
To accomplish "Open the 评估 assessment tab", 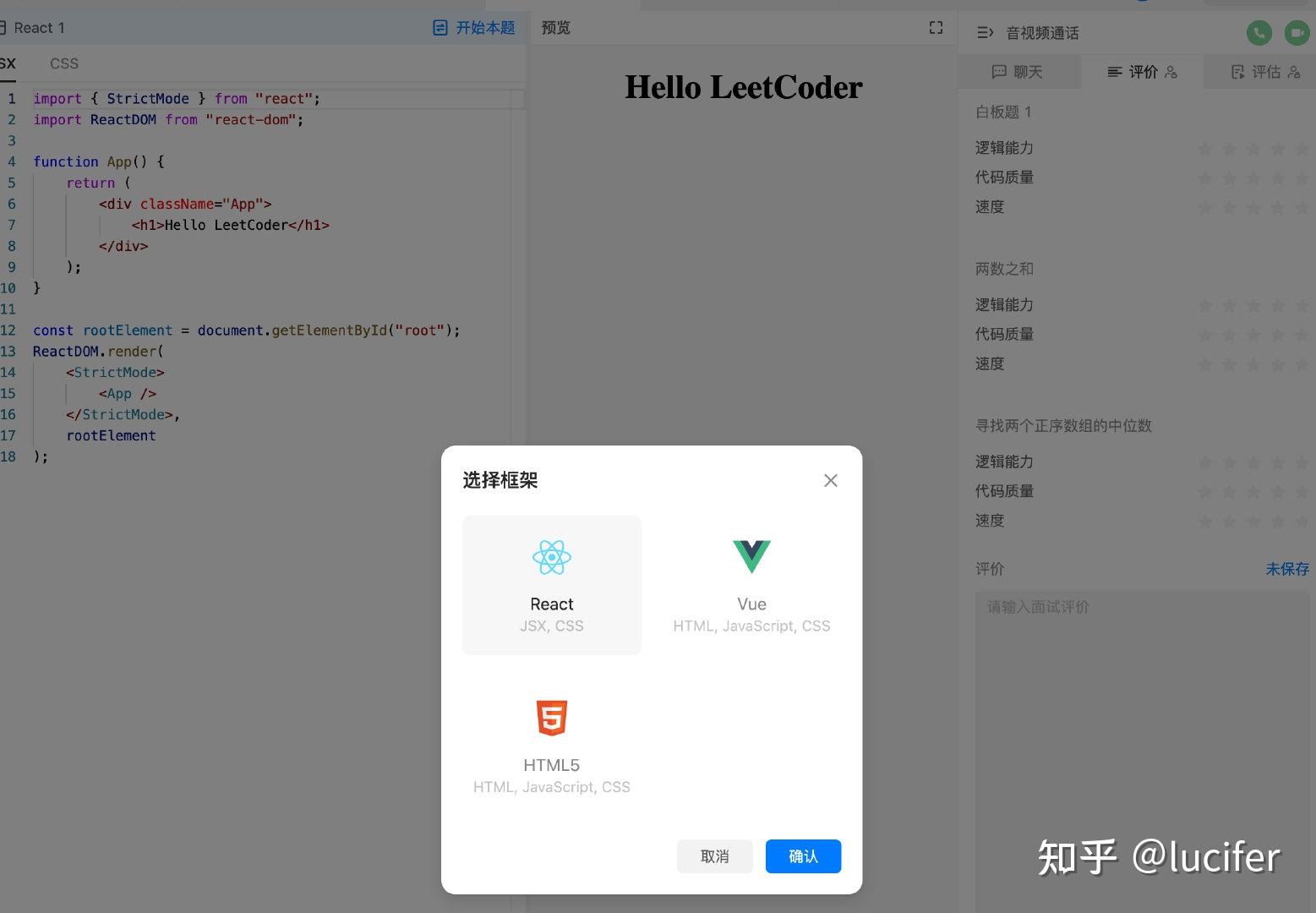I will coord(1265,72).
